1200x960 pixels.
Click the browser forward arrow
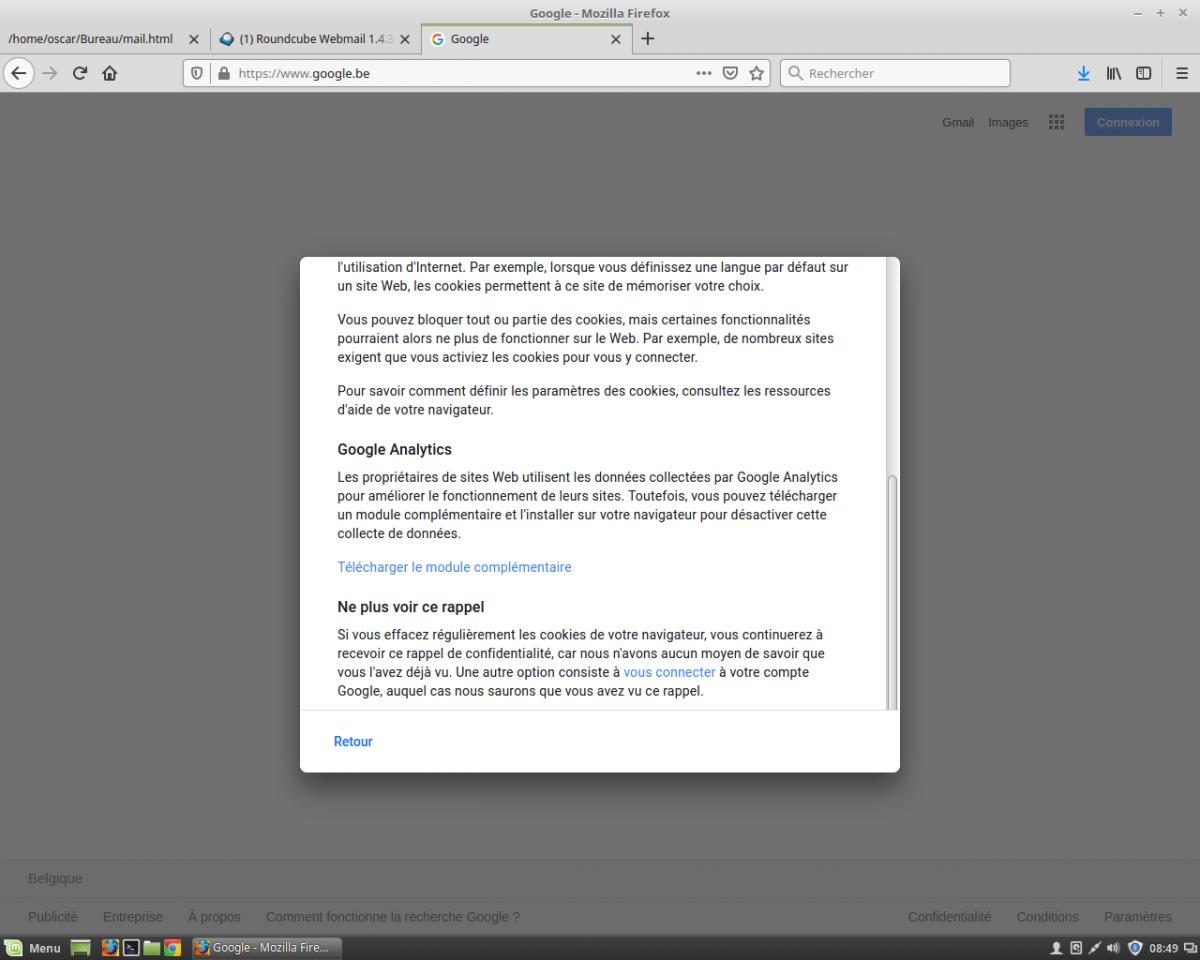coord(50,73)
